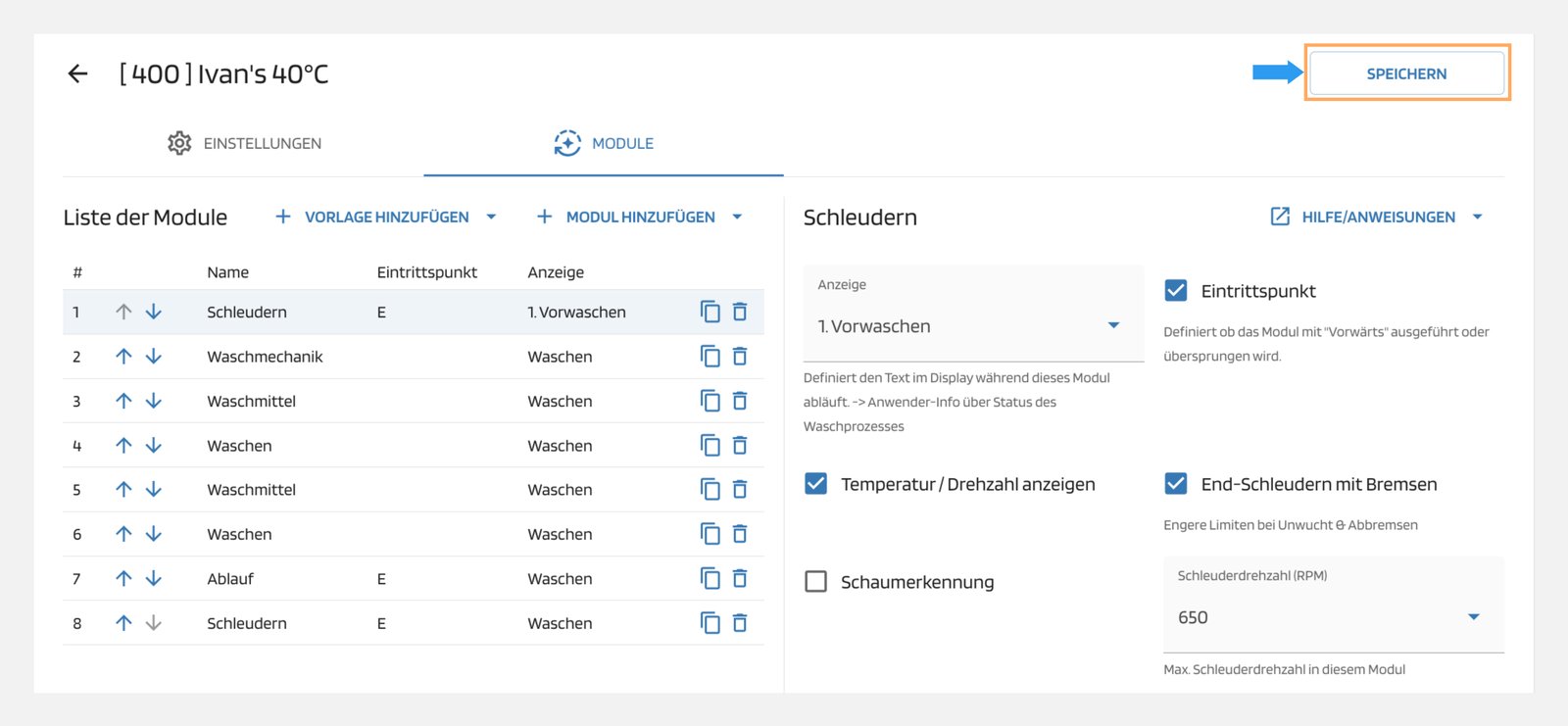Image resolution: width=1568 pixels, height=726 pixels.
Task: Open Hilfe/Anweisungen help link
Action: click(x=1377, y=218)
